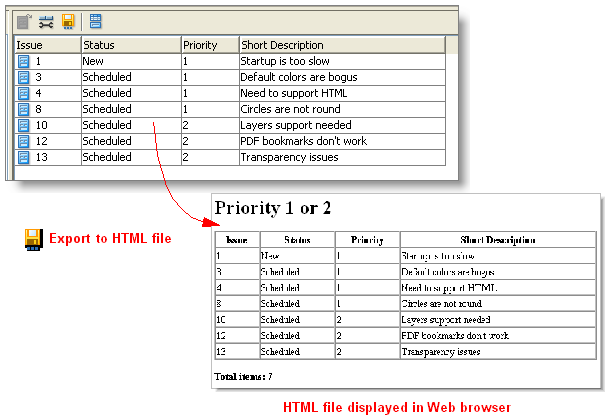Sort by the Issue column header
The width and height of the screenshot is (609, 420).
pos(48,45)
